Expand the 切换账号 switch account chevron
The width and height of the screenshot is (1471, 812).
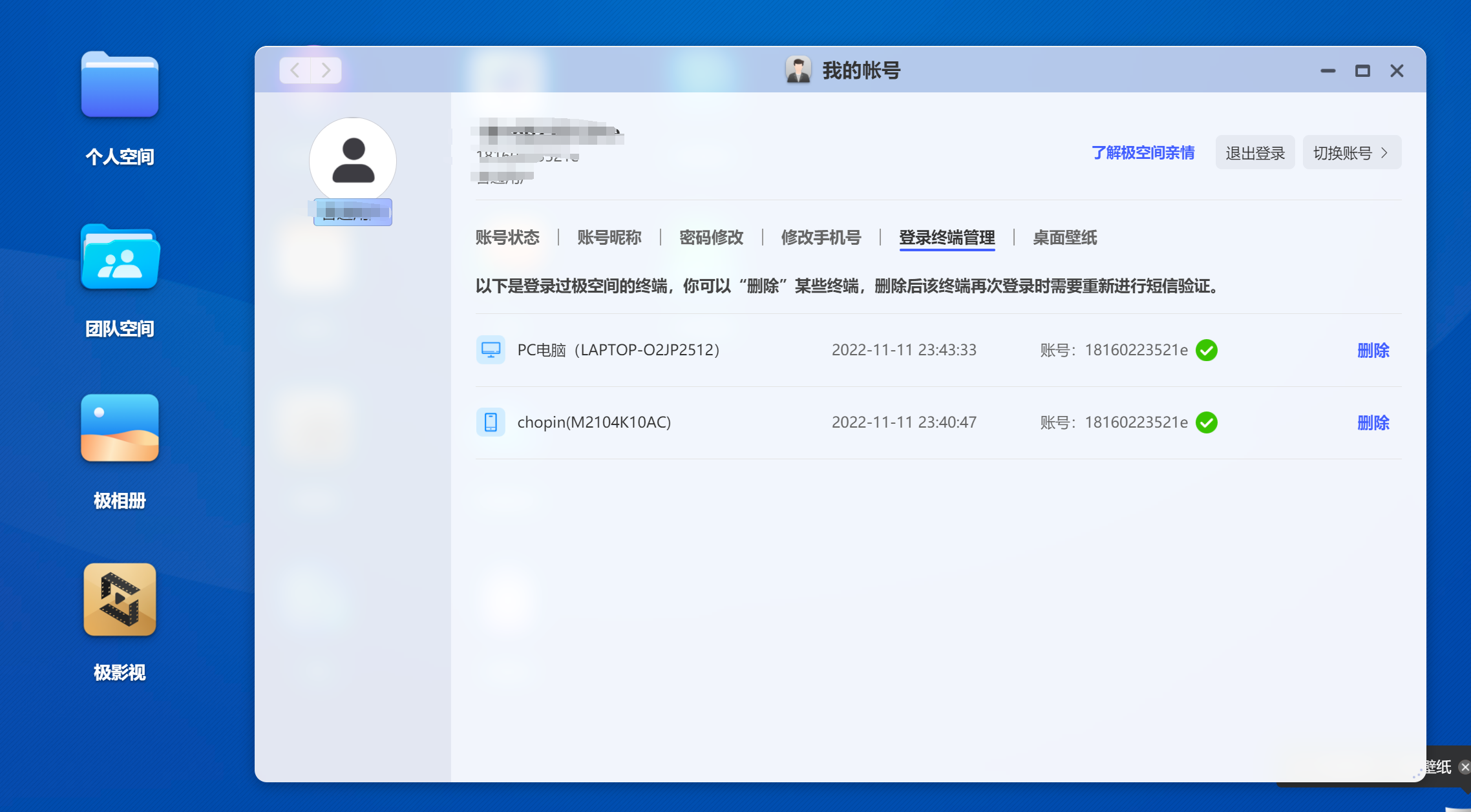[x=1384, y=153]
